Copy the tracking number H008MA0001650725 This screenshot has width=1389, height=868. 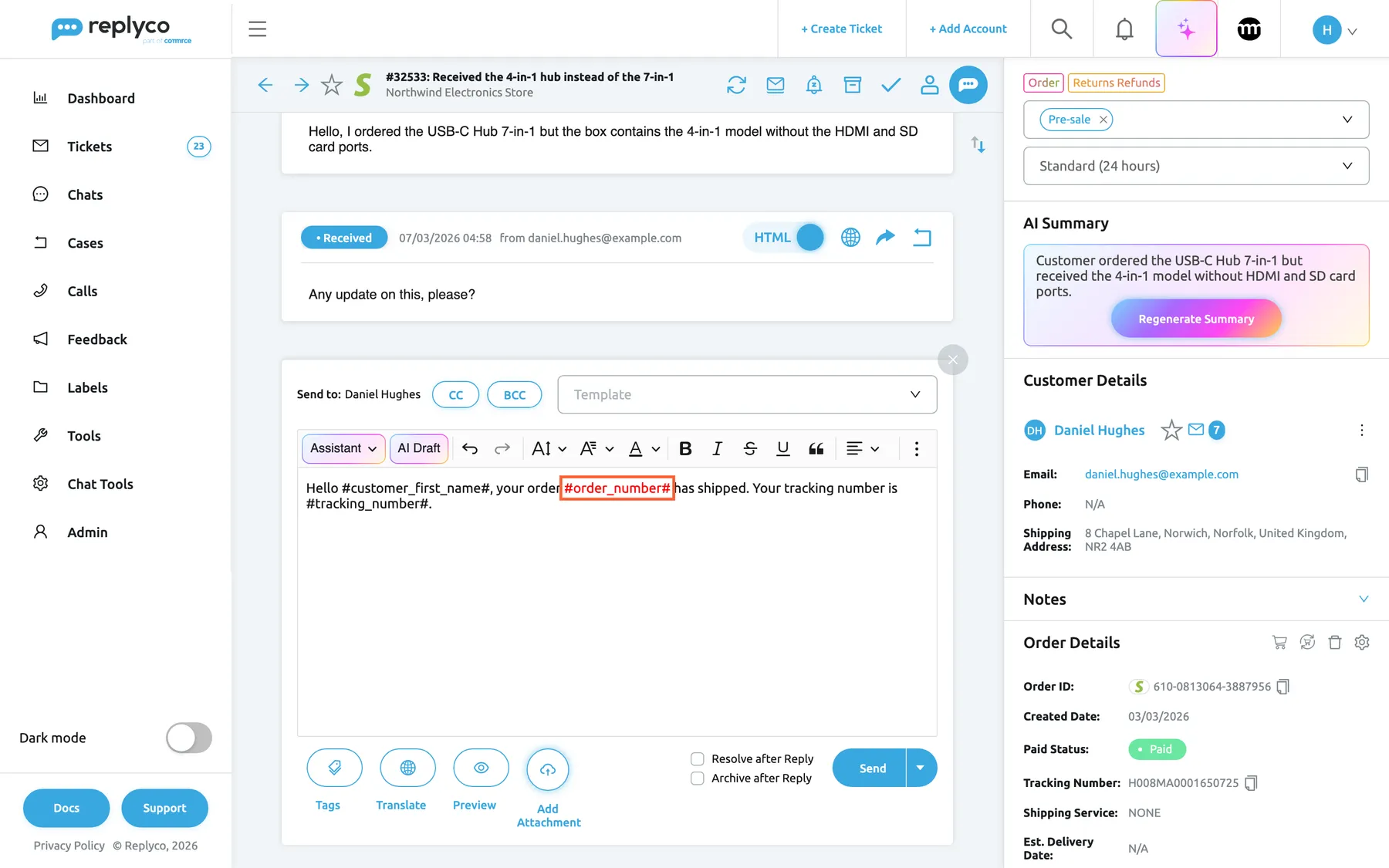click(x=1251, y=783)
